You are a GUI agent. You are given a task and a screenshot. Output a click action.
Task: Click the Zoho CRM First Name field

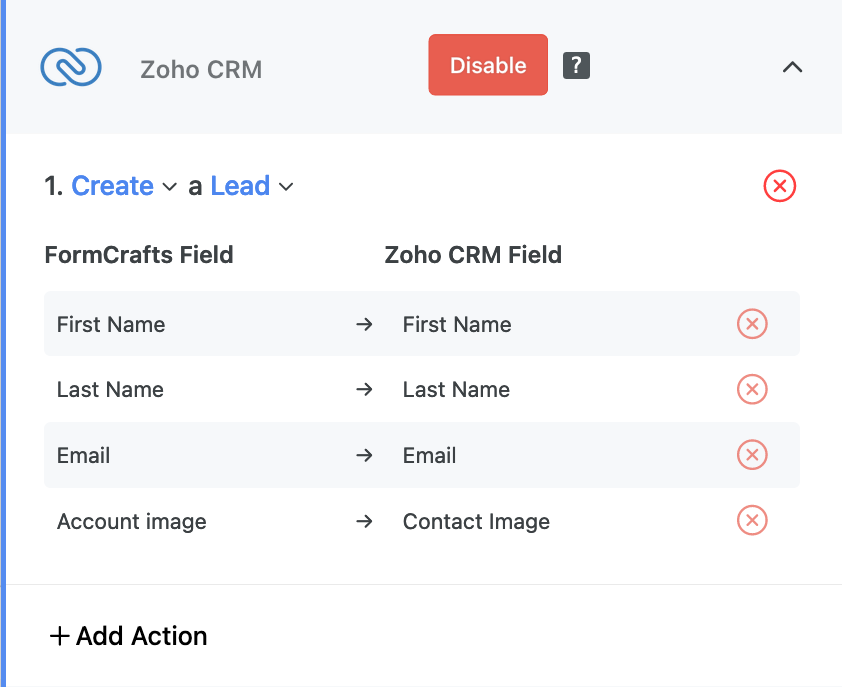(x=457, y=324)
